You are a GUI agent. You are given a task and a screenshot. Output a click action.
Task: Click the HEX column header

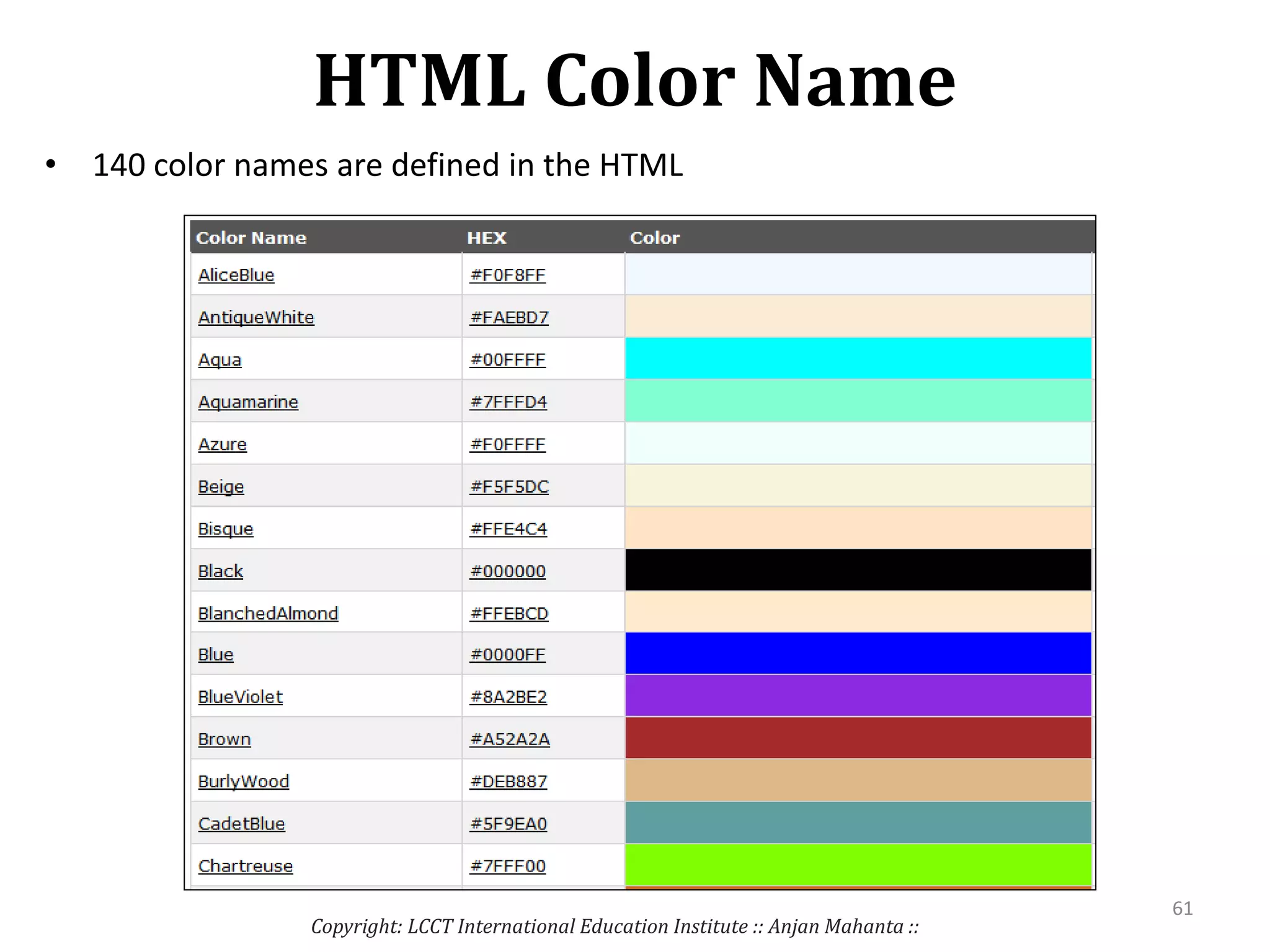coord(487,238)
